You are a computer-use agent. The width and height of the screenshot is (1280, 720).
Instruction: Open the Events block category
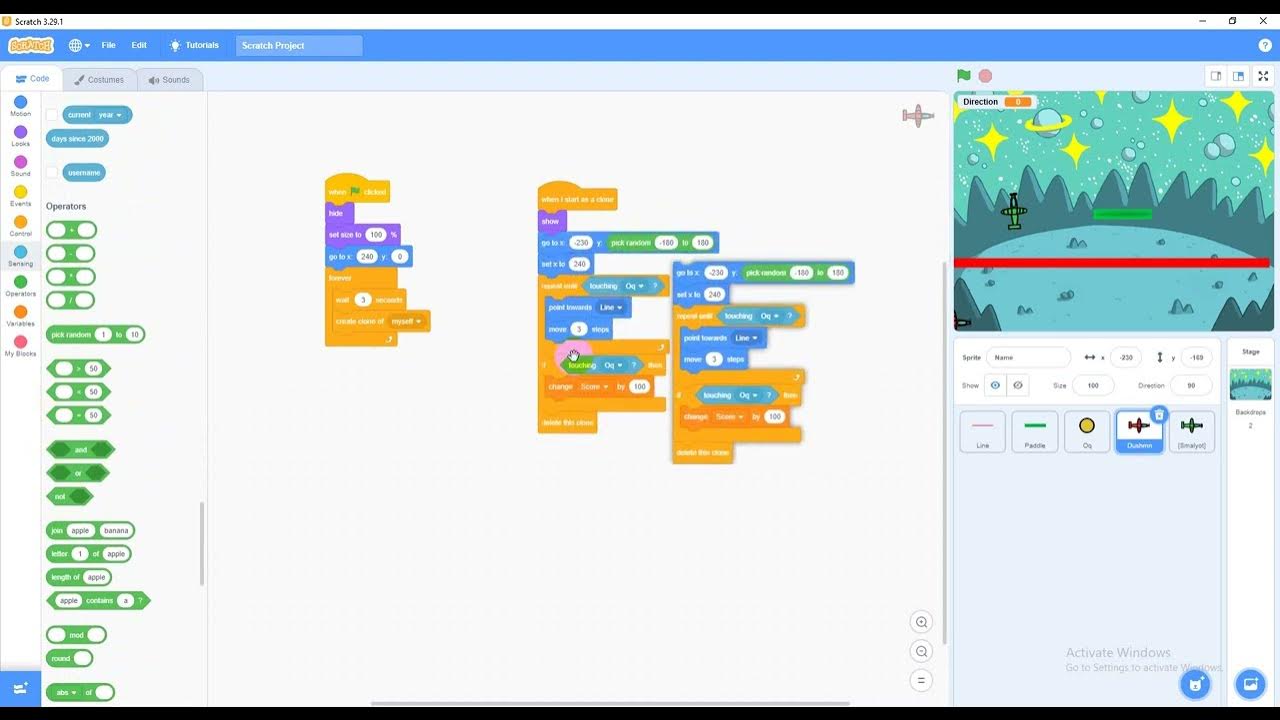coord(20,196)
